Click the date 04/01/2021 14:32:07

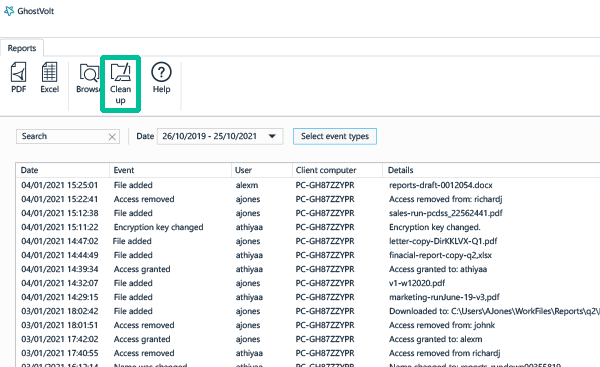60,283
